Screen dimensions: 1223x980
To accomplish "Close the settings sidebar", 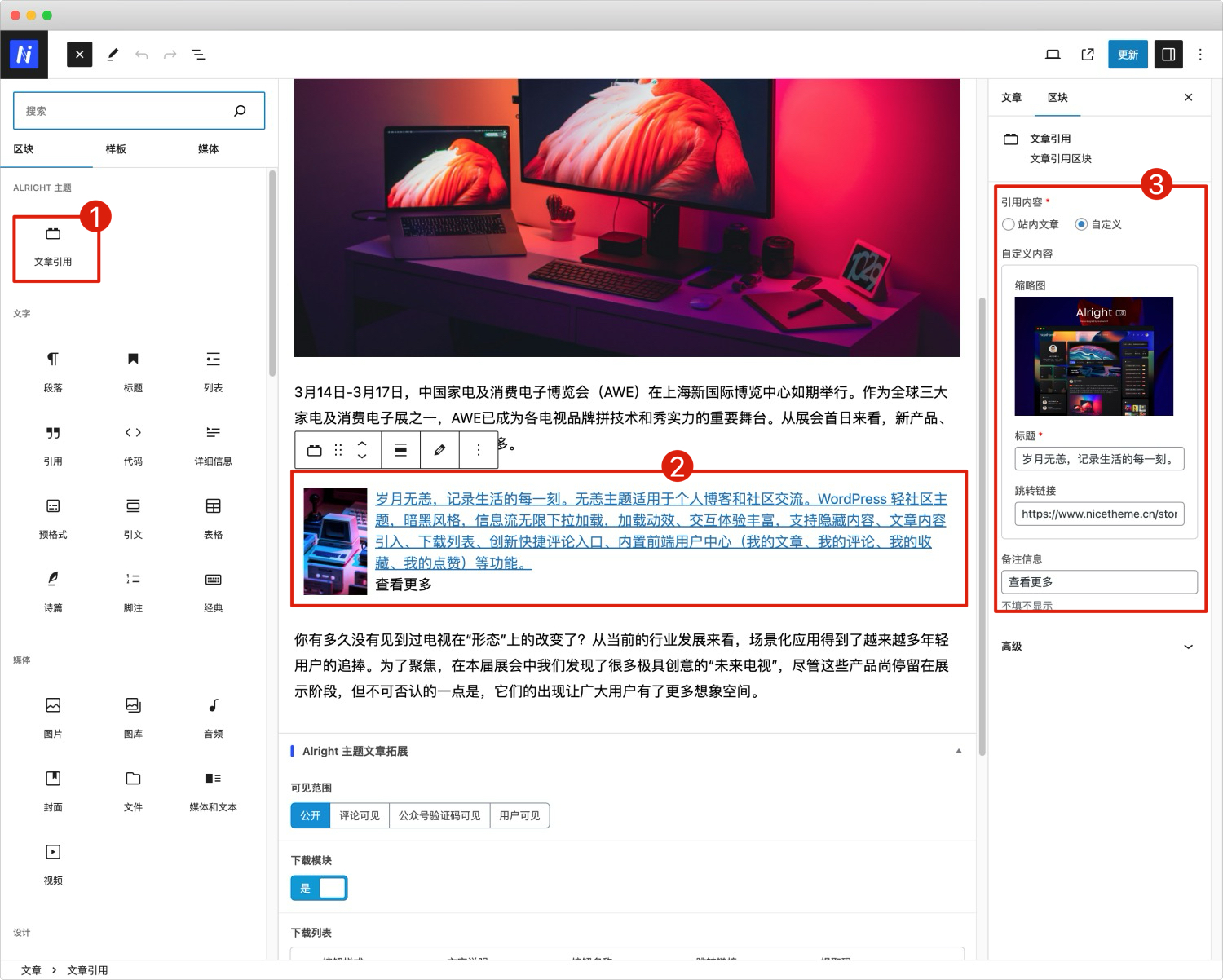I will click(1189, 97).
